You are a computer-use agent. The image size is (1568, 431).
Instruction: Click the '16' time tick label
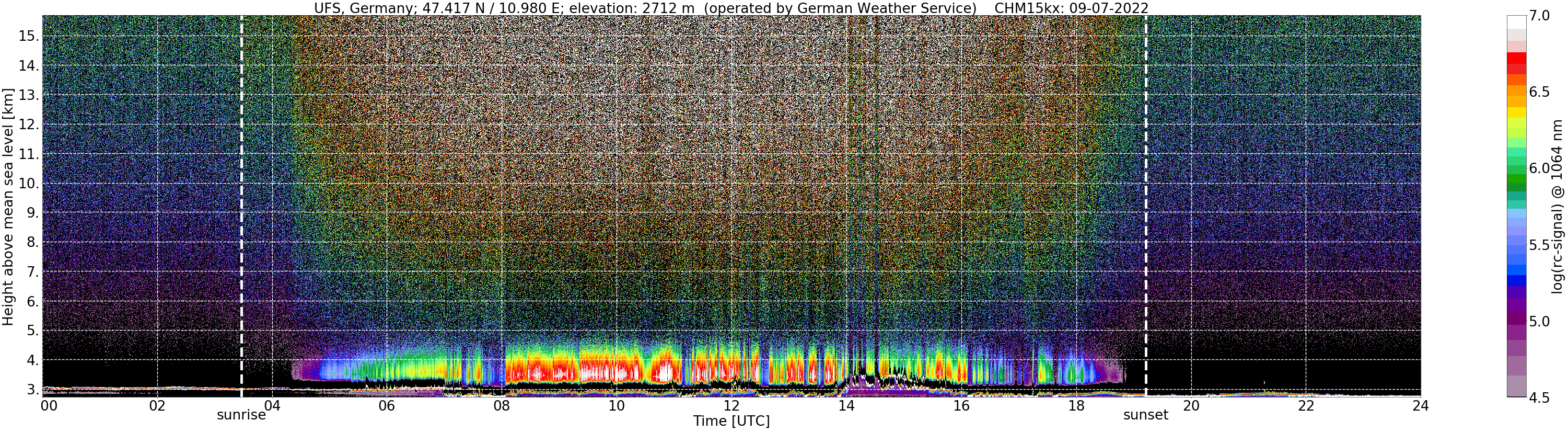coord(961,406)
